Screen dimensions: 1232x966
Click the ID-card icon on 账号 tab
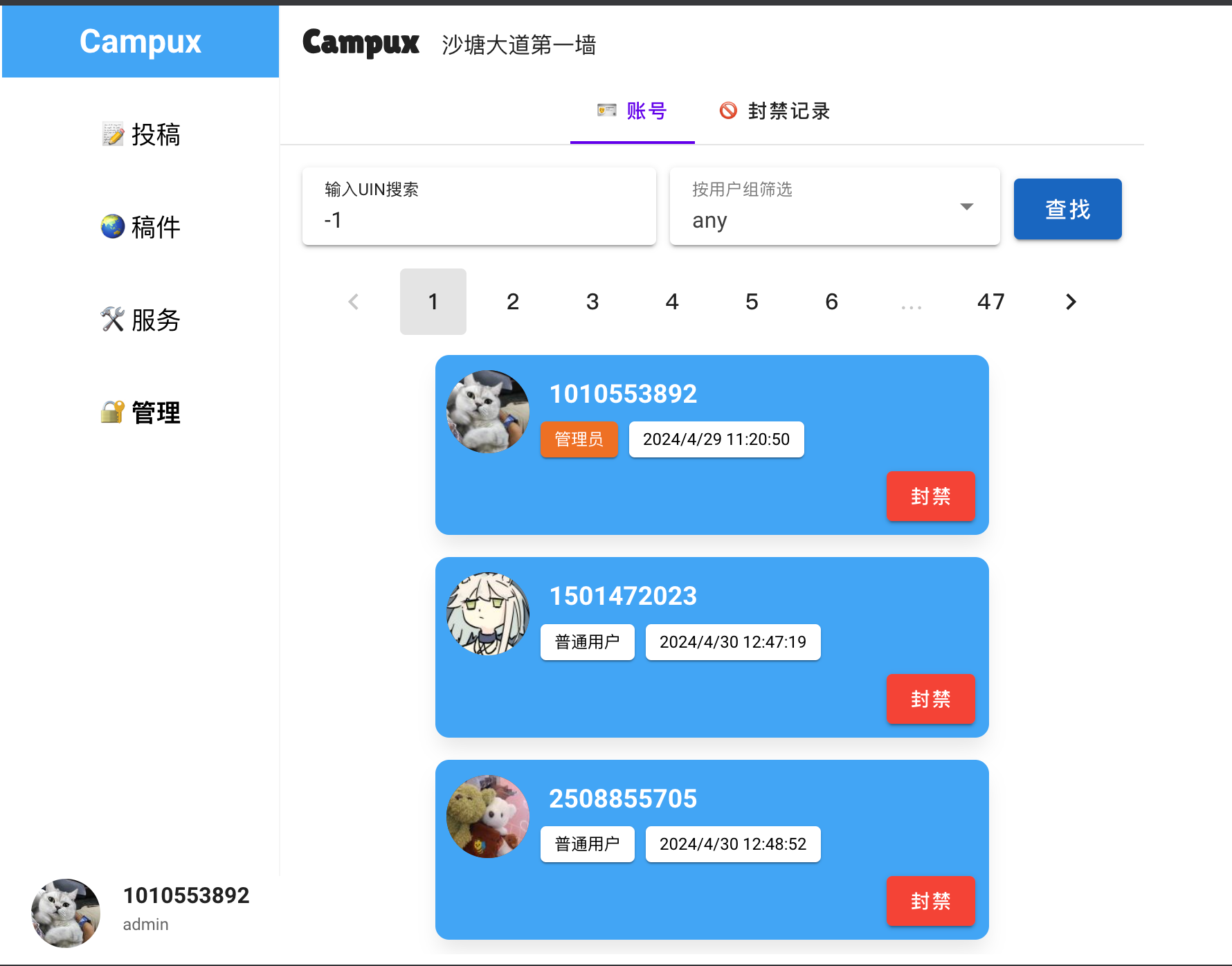tap(606, 110)
